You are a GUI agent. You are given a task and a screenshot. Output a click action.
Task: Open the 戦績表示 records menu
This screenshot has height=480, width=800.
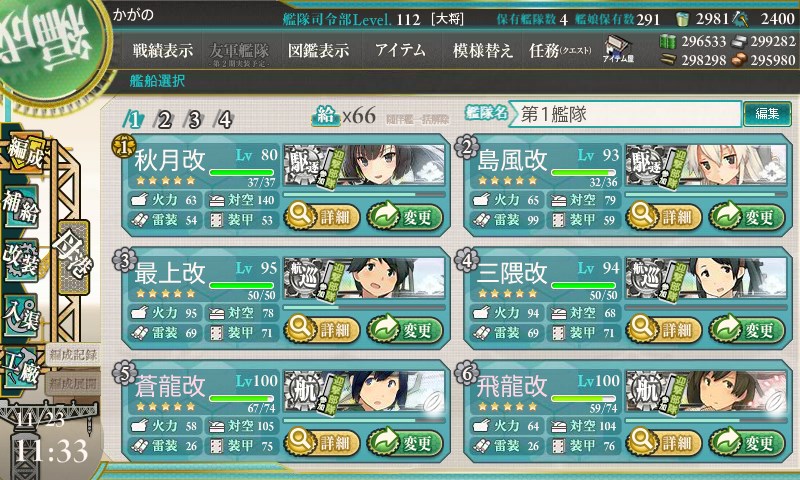point(163,50)
